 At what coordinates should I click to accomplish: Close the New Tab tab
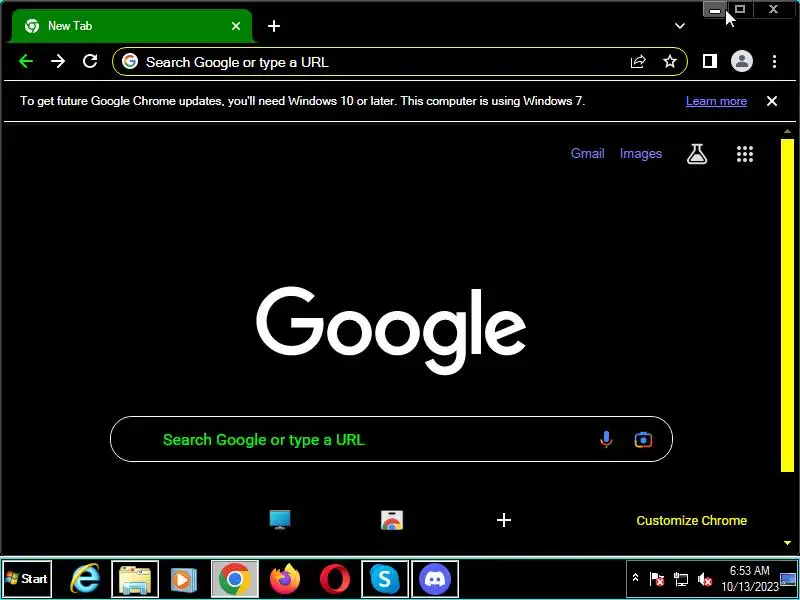coord(236,26)
